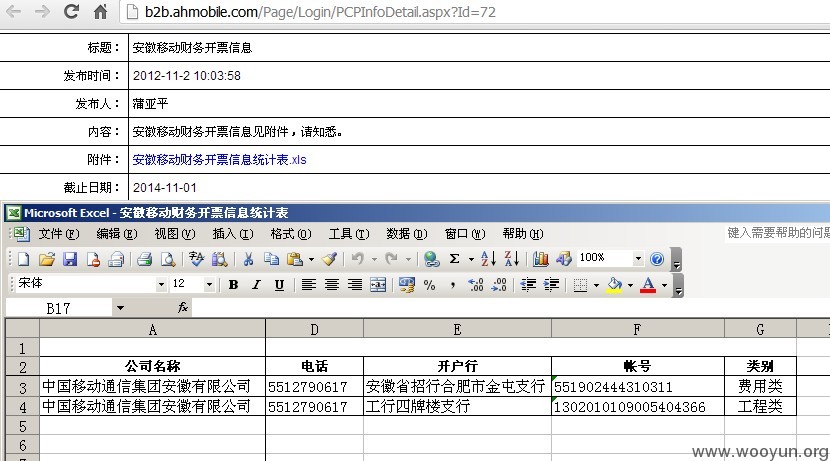Paste using the clipboard icon
Screen dimensions: 830x461
coord(294,259)
